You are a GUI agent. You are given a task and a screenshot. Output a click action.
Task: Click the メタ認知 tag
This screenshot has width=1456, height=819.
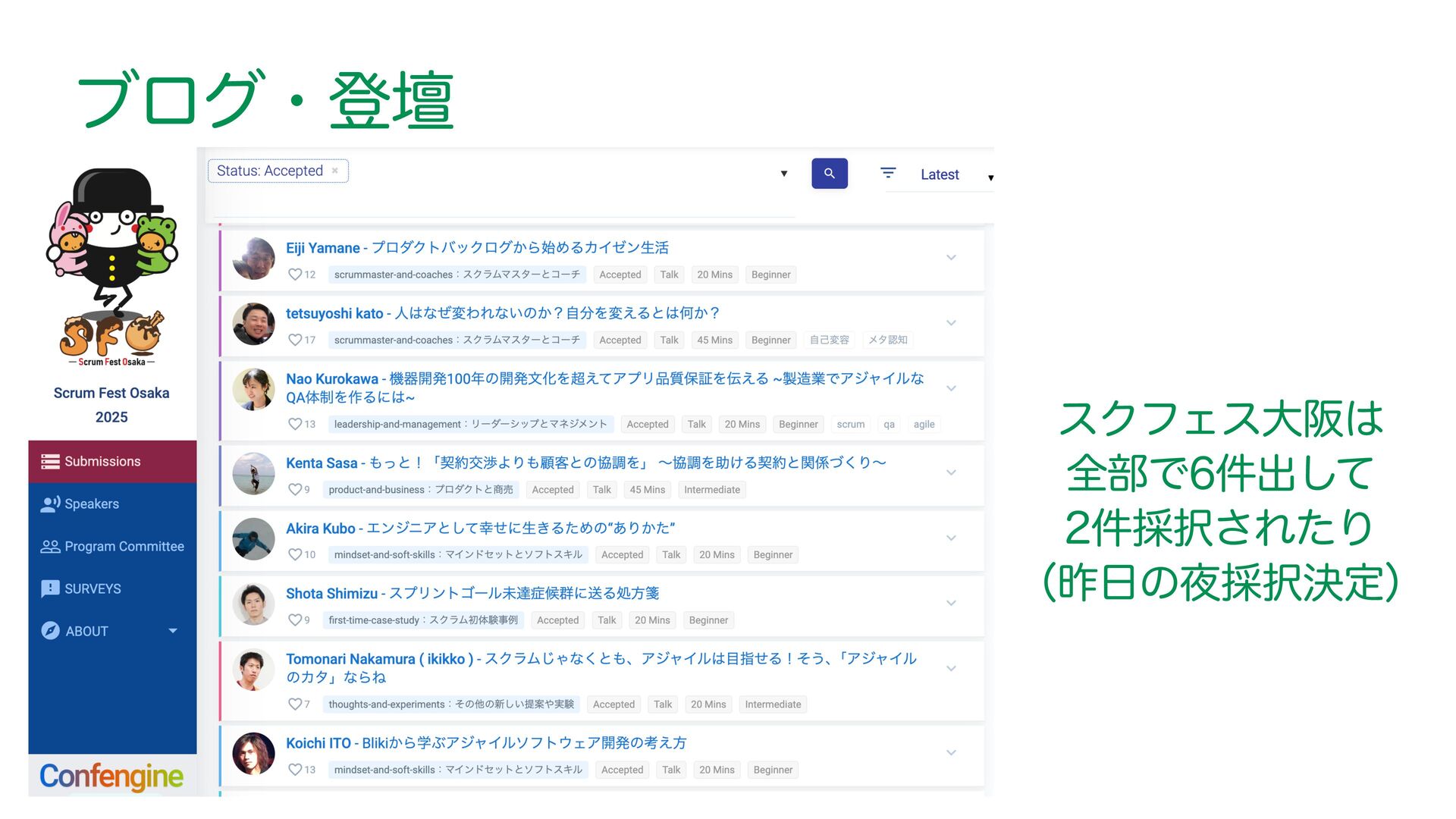(x=887, y=340)
